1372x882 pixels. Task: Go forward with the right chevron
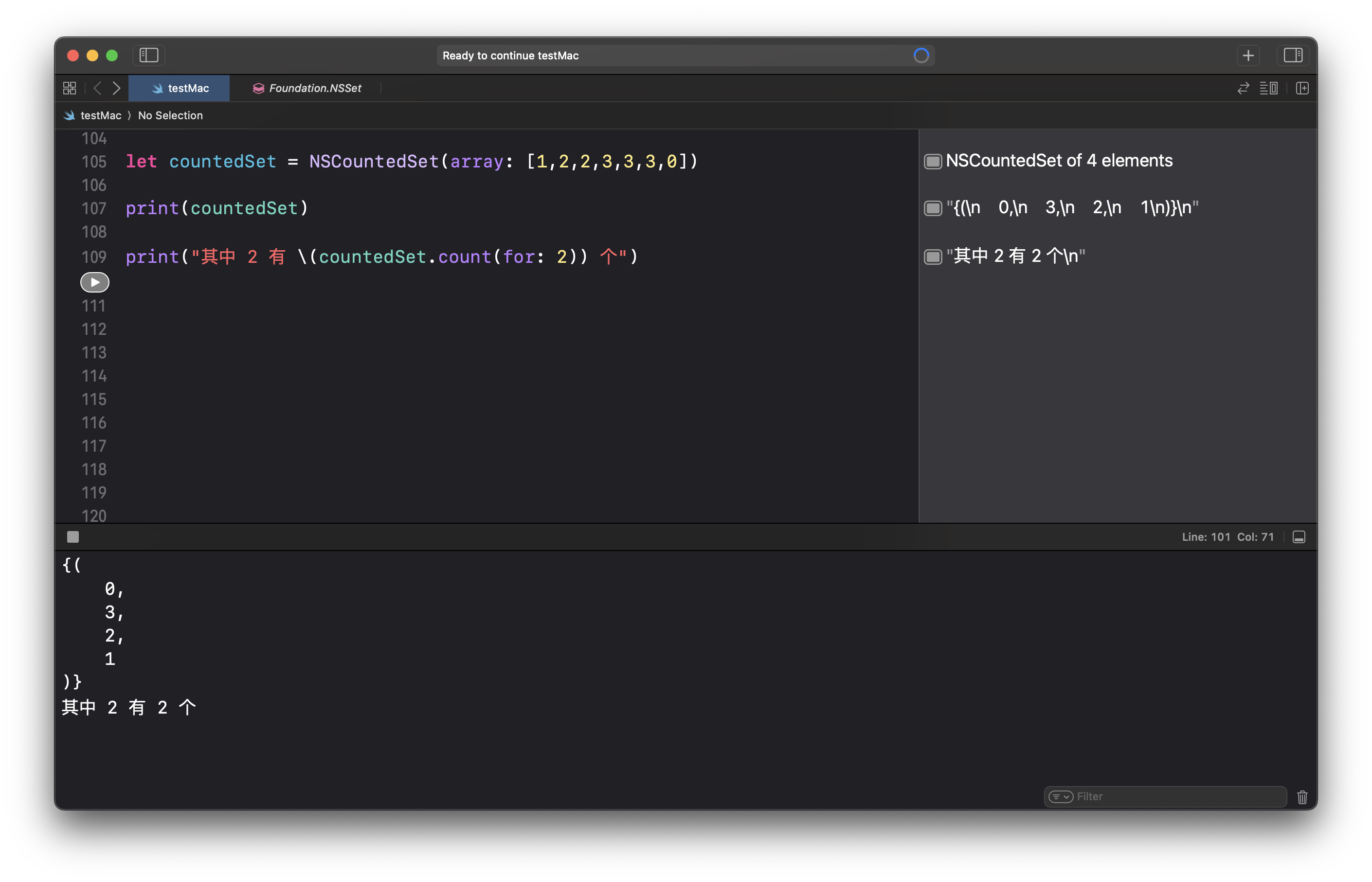click(x=116, y=88)
